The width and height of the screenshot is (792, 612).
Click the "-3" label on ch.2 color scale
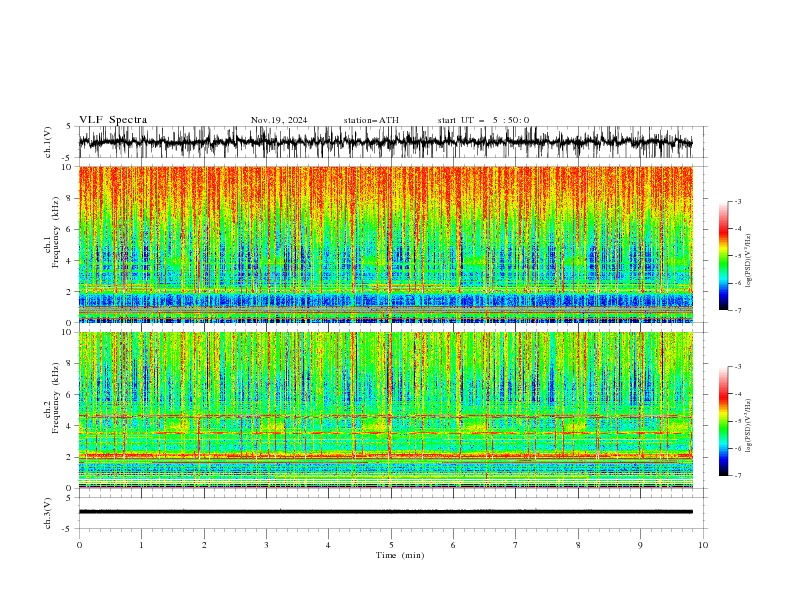coord(737,367)
